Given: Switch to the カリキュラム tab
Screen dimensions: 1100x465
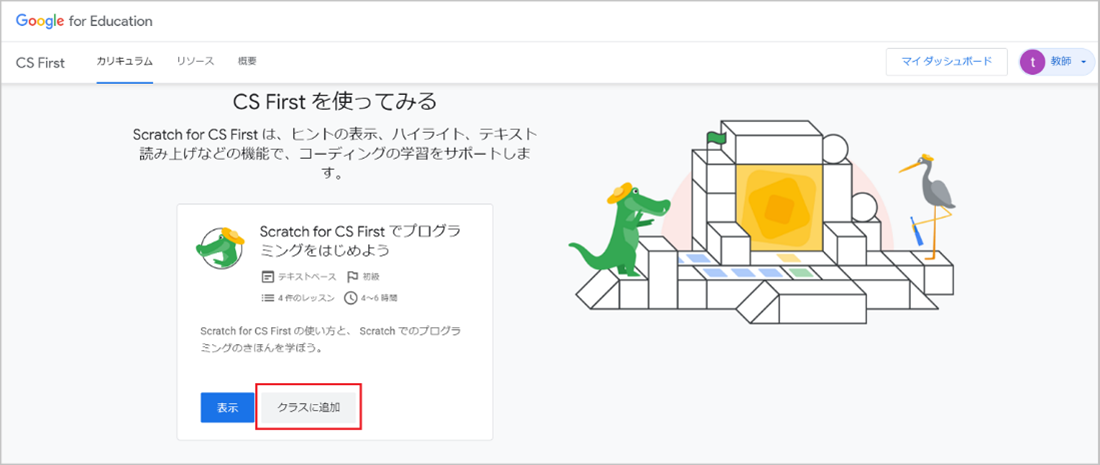Looking at the screenshot, I should (x=125, y=61).
